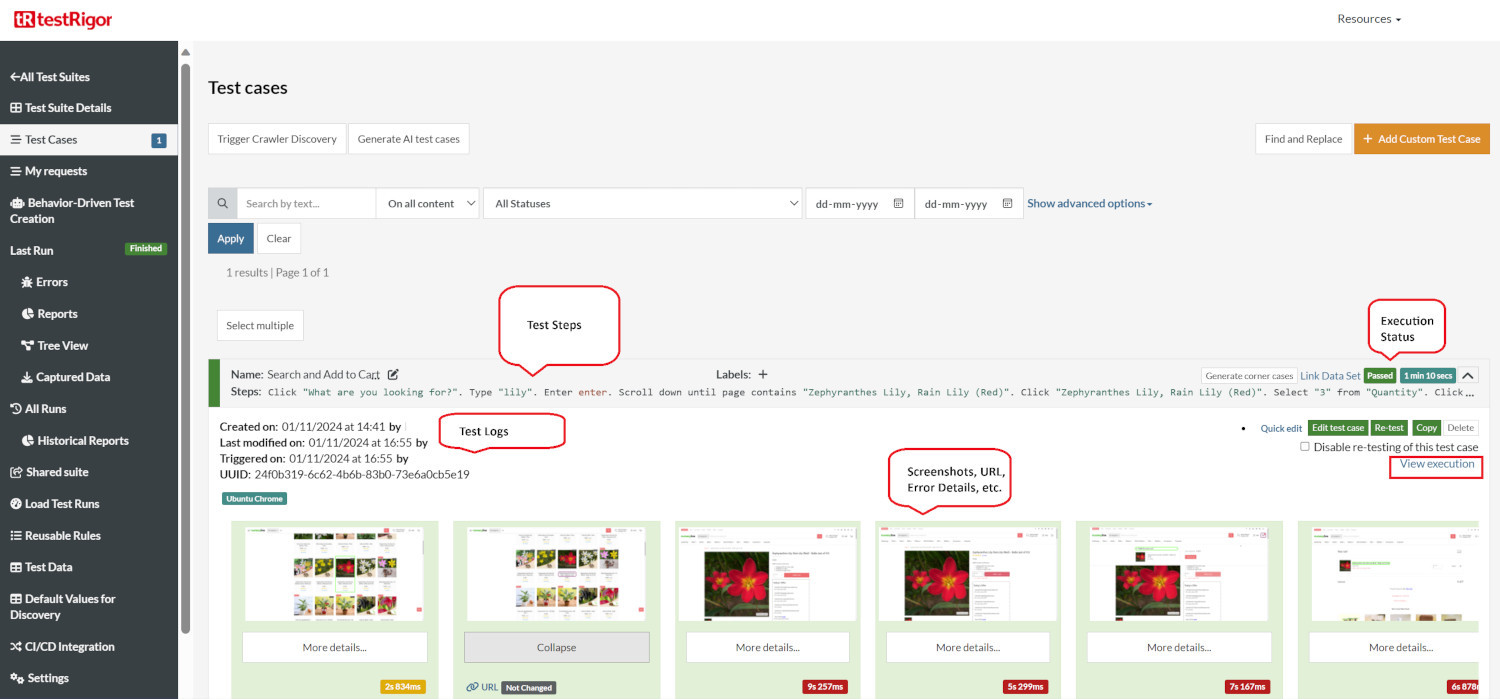Viewport: 1500px width, 699px height.
Task: Click the testRigor logo
Action: [63, 20]
